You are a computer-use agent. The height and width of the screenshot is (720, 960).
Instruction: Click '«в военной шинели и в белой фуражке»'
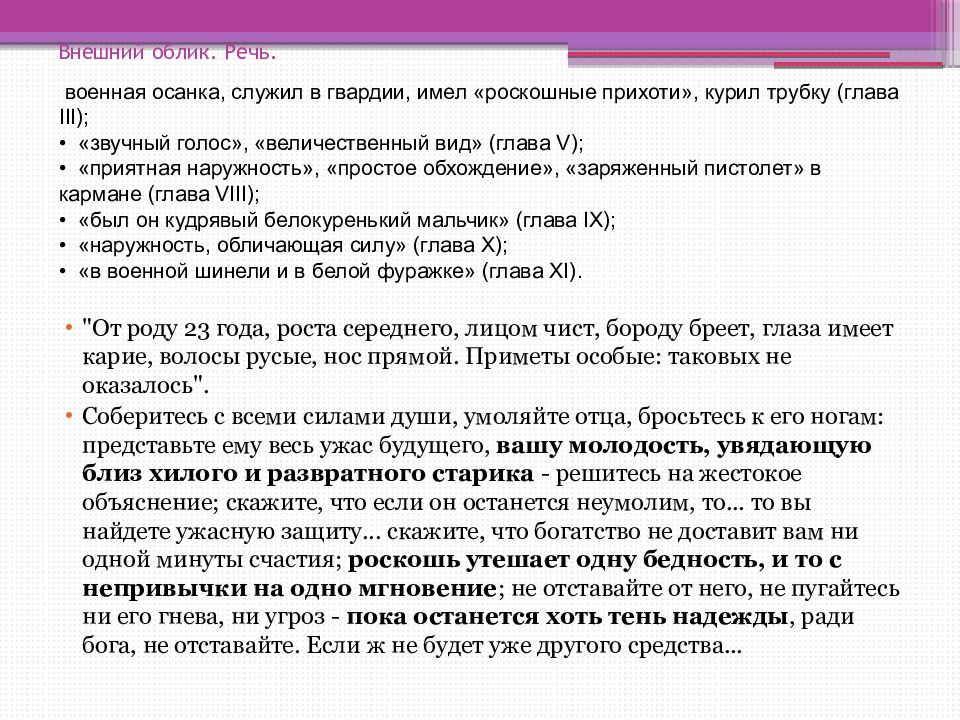pyautogui.click(x=277, y=271)
